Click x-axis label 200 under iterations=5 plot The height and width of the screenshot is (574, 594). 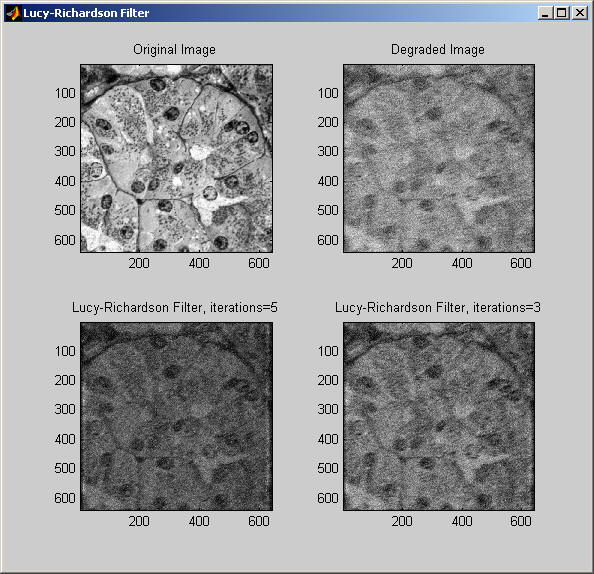point(139,521)
